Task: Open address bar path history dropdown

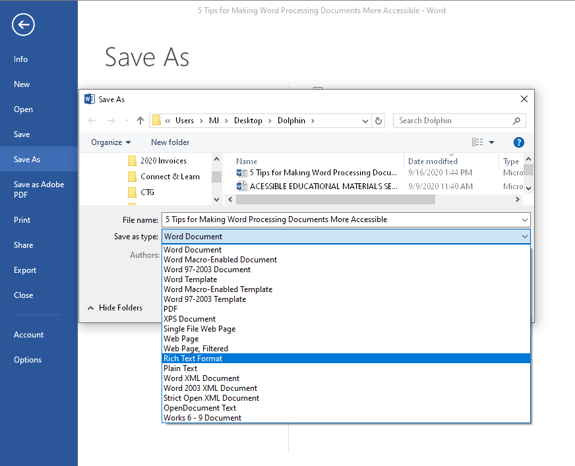Action: click(x=365, y=121)
